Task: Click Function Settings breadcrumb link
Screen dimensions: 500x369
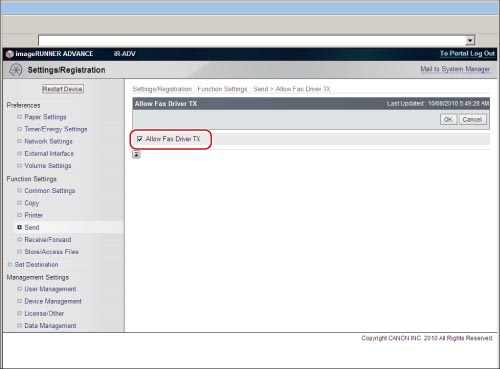Action: [222, 89]
